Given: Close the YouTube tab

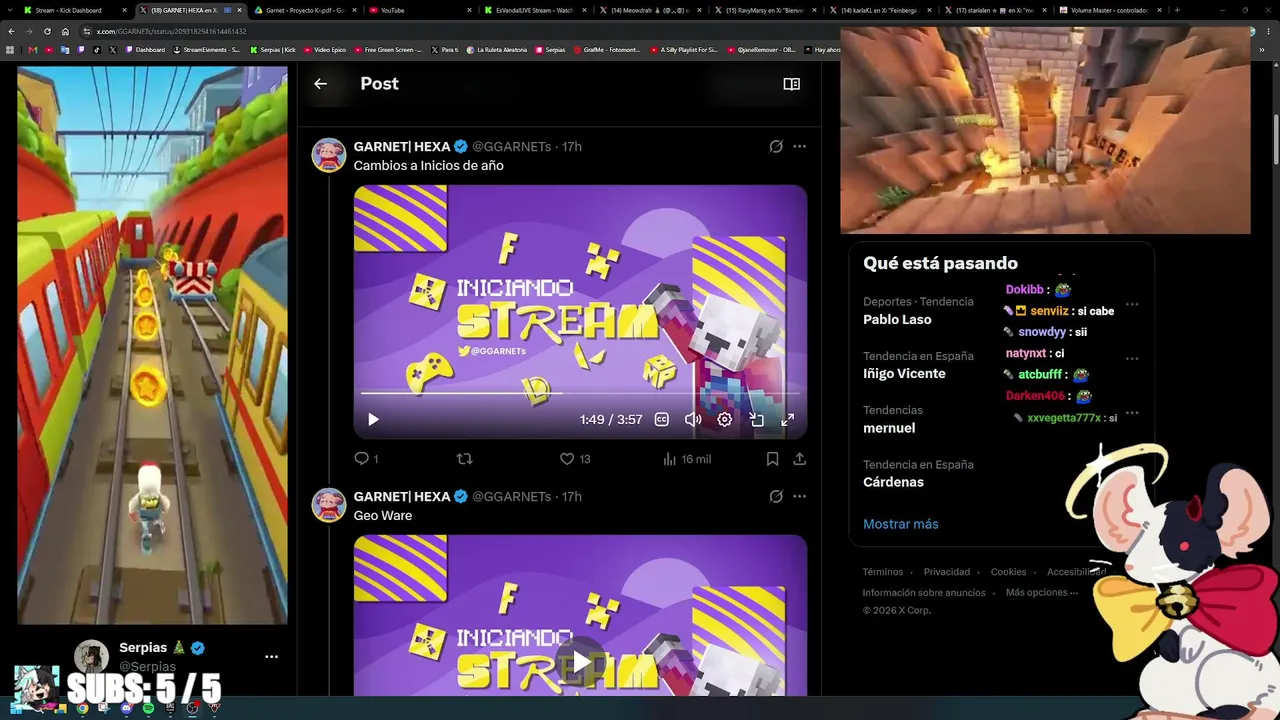Looking at the screenshot, I should (x=469, y=10).
